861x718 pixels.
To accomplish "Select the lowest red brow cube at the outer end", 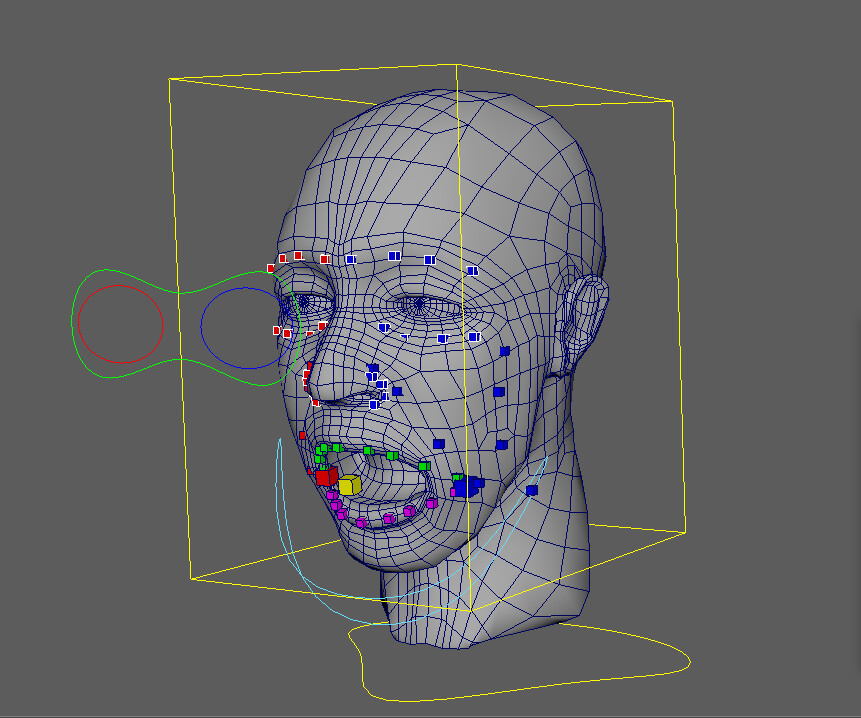I will pyautogui.click(x=271, y=268).
